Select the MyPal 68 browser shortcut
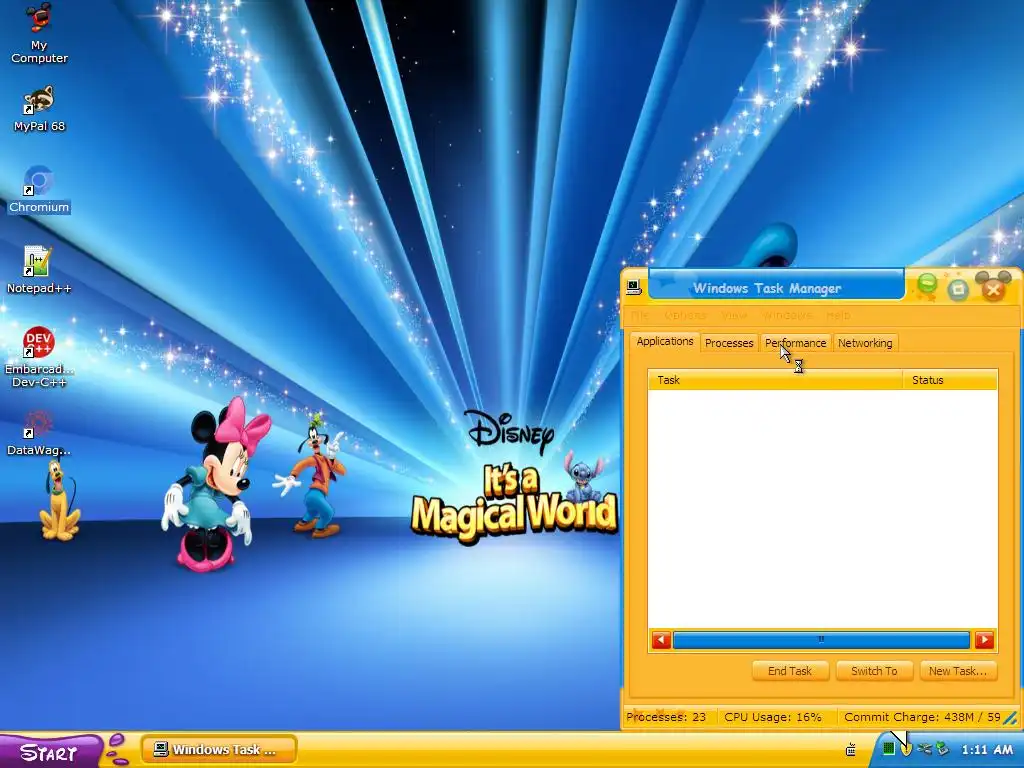 pos(39,108)
